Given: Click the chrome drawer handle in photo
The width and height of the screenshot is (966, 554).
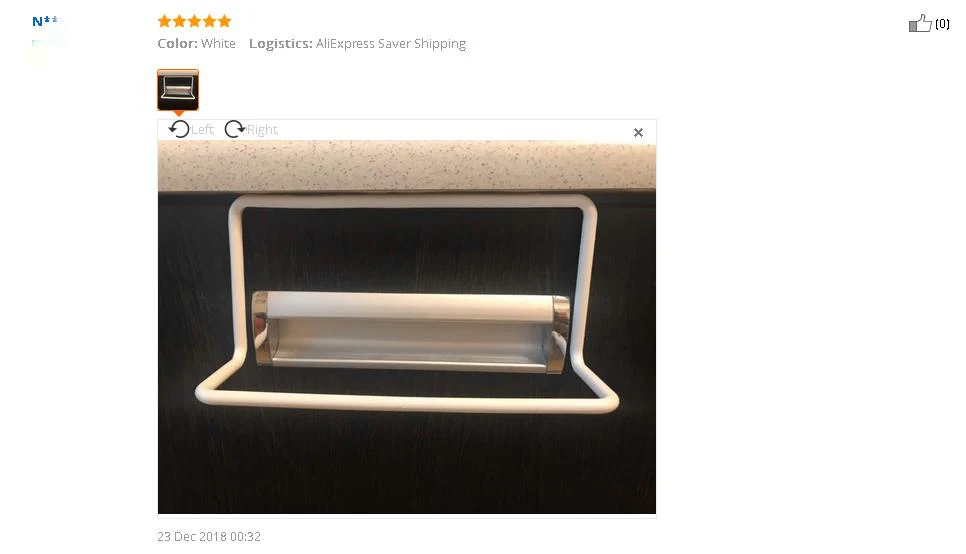Looking at the screenshot, I should pos(411,332).
